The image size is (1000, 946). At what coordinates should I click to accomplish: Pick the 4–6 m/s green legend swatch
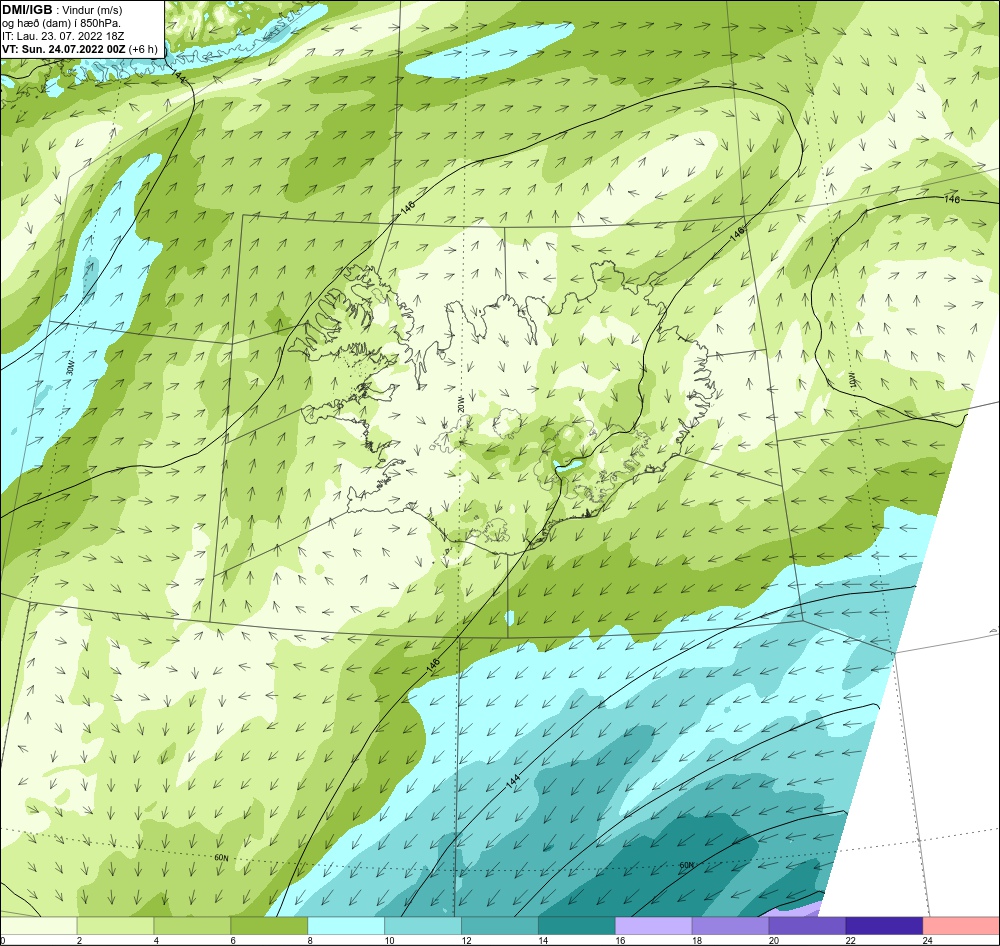[x=192, y=926]
